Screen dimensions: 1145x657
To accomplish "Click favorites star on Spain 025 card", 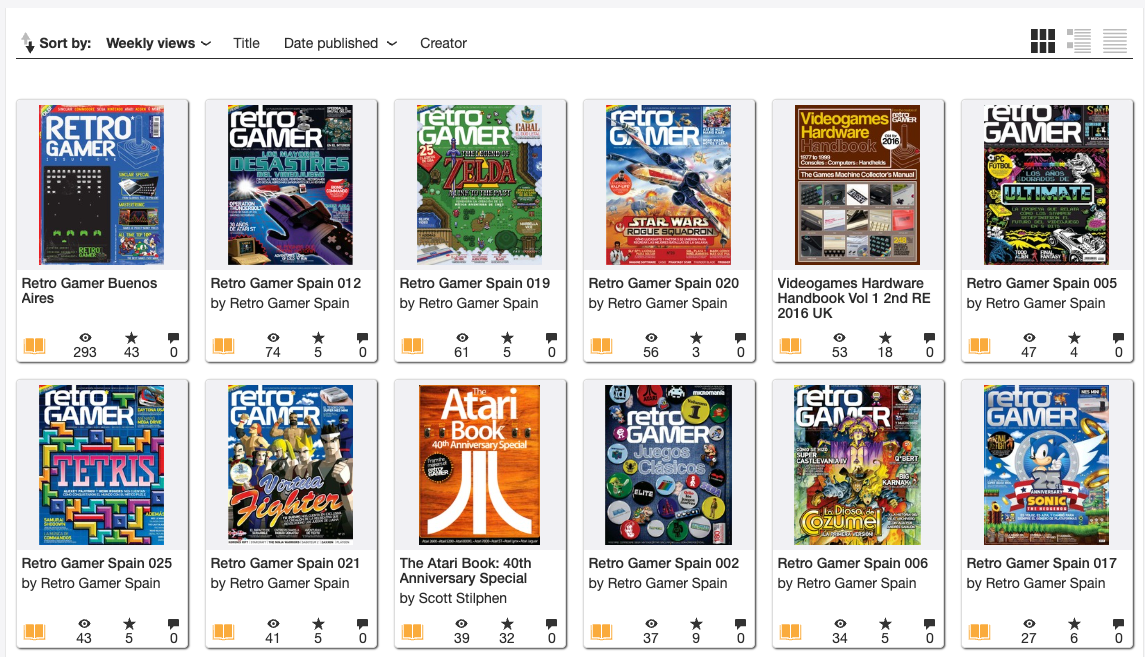I will [129, 623].
